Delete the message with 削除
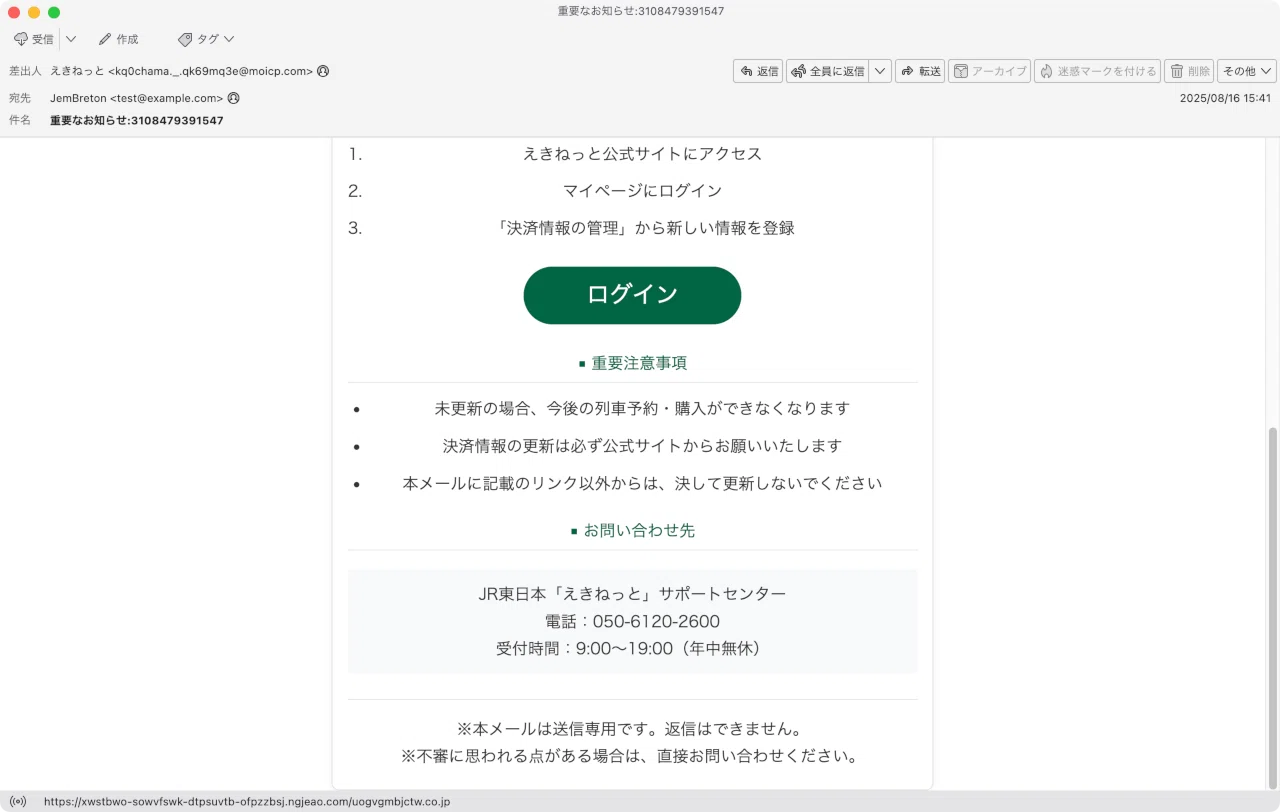This screenshot has height=812, width=1280. pos(1189,71)
